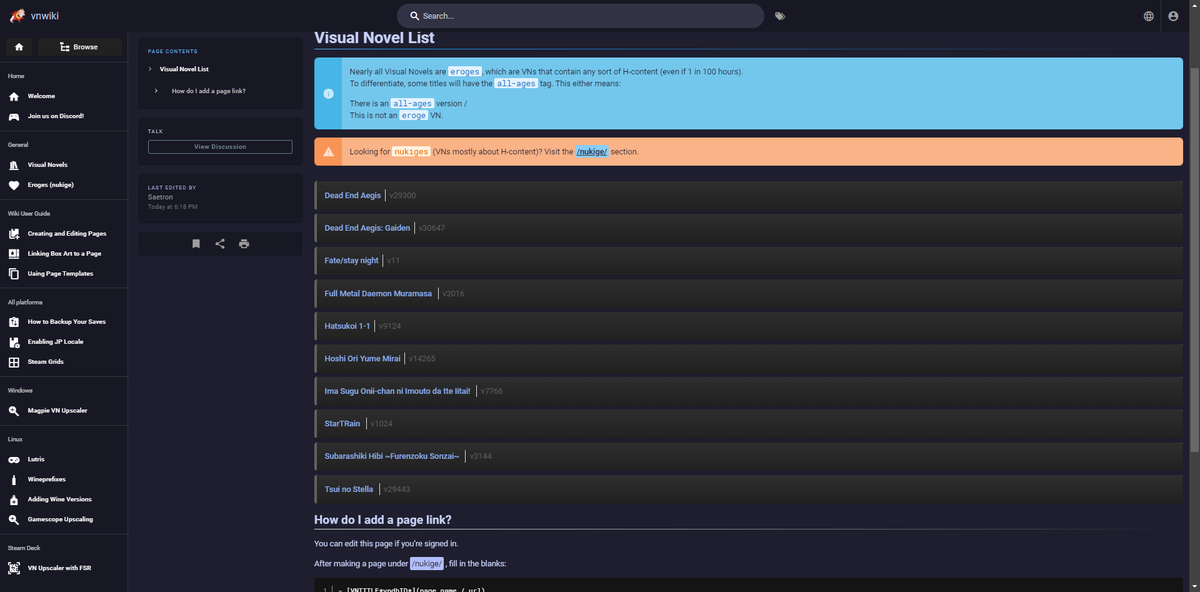The height and width of the screenshot is (592, 1200).
Task: Click the v29300 ID text
Action: [403, 195]
